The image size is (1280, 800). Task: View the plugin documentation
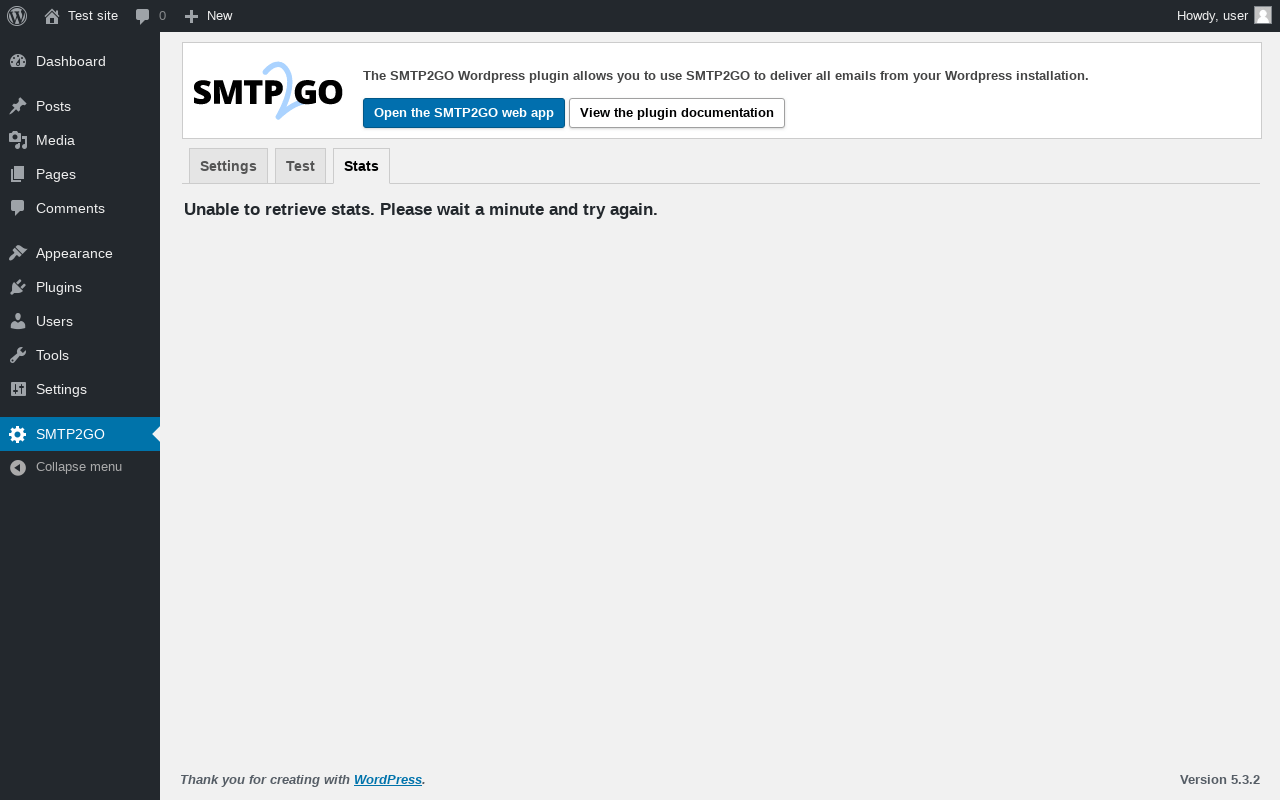tap(677, 113)
